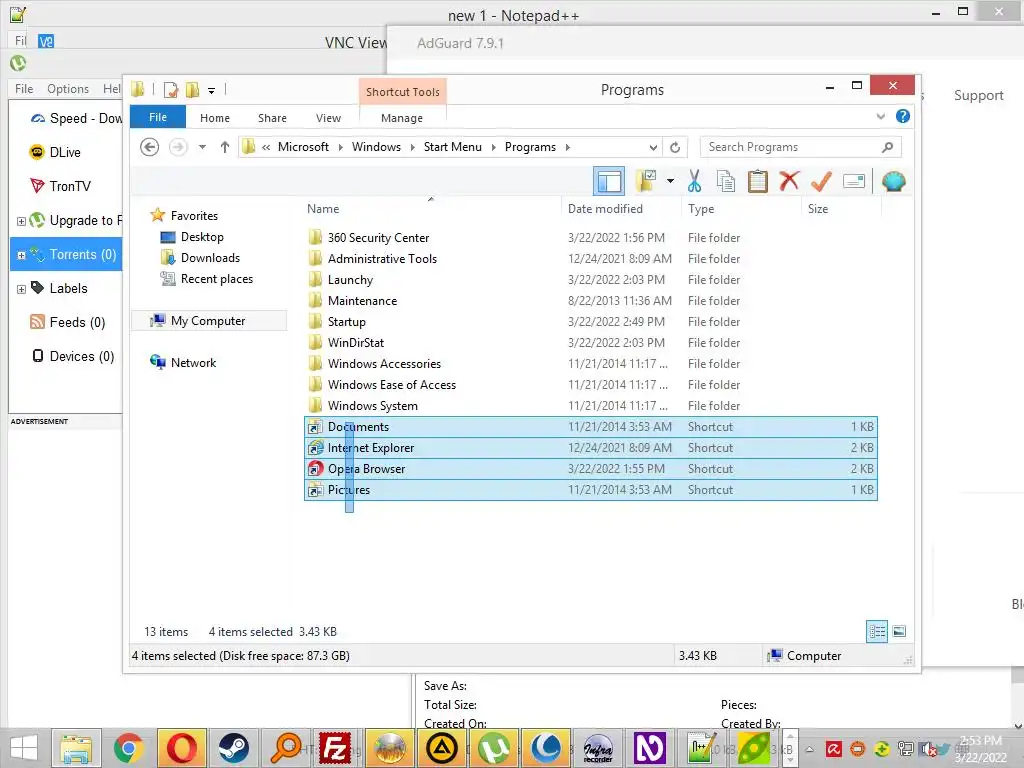Select Desktop in Favorites
Viewport: 1024px width, 768px height.
(202, 236)
